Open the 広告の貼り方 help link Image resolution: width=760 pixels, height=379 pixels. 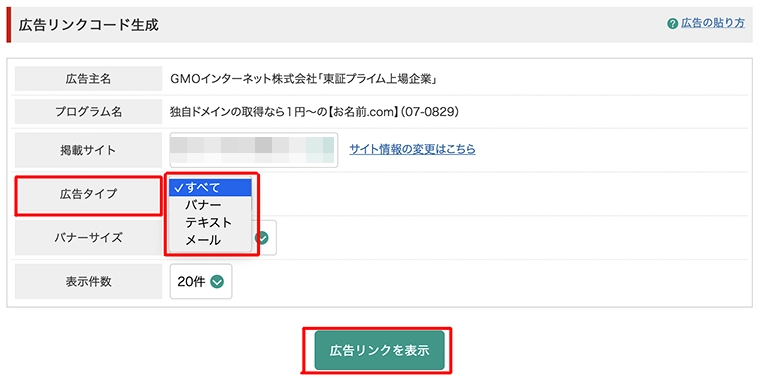coord(713,23)
